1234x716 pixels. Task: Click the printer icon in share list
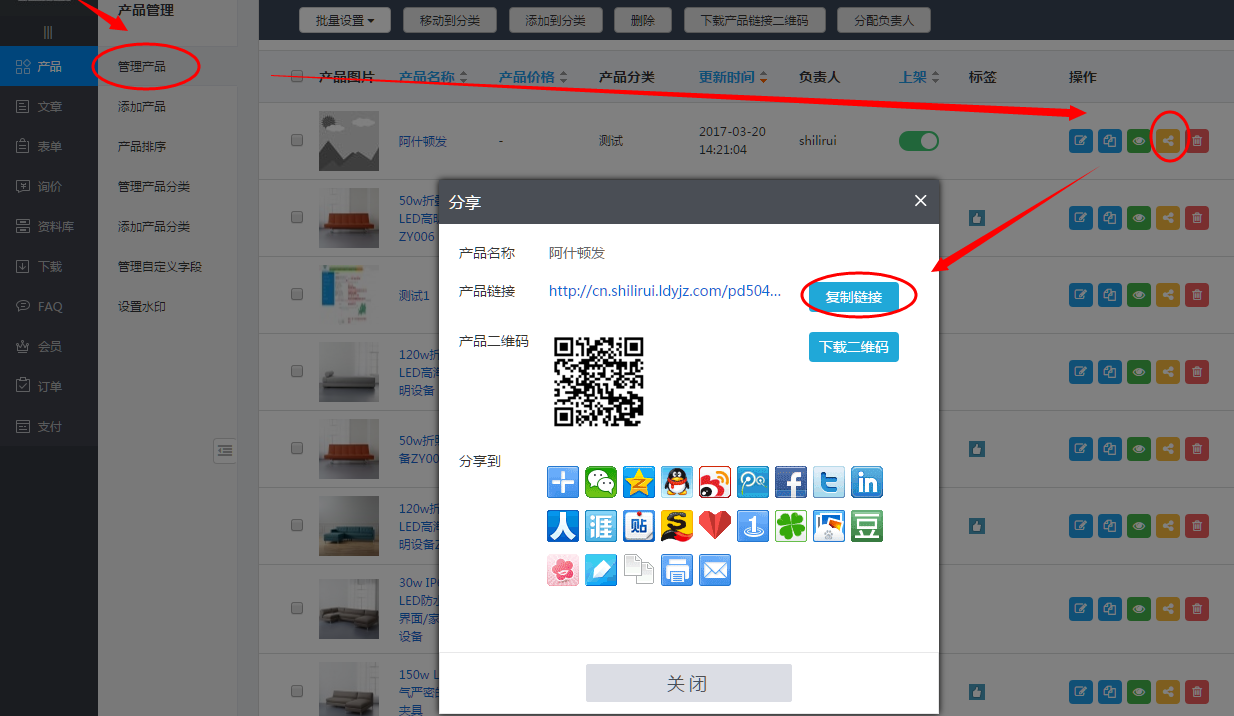pos(677,570)
